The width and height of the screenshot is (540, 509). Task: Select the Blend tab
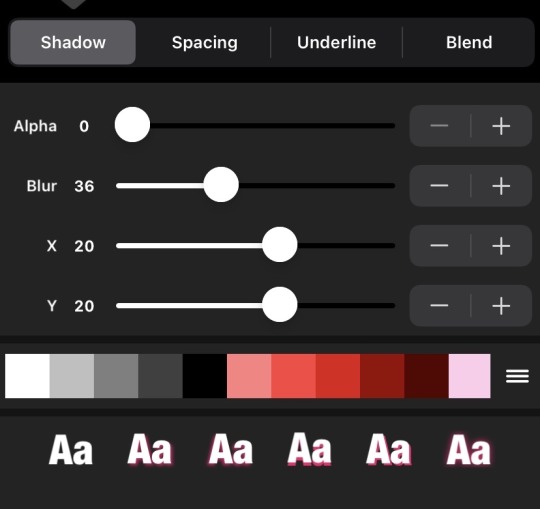click(x=469, y=42)
